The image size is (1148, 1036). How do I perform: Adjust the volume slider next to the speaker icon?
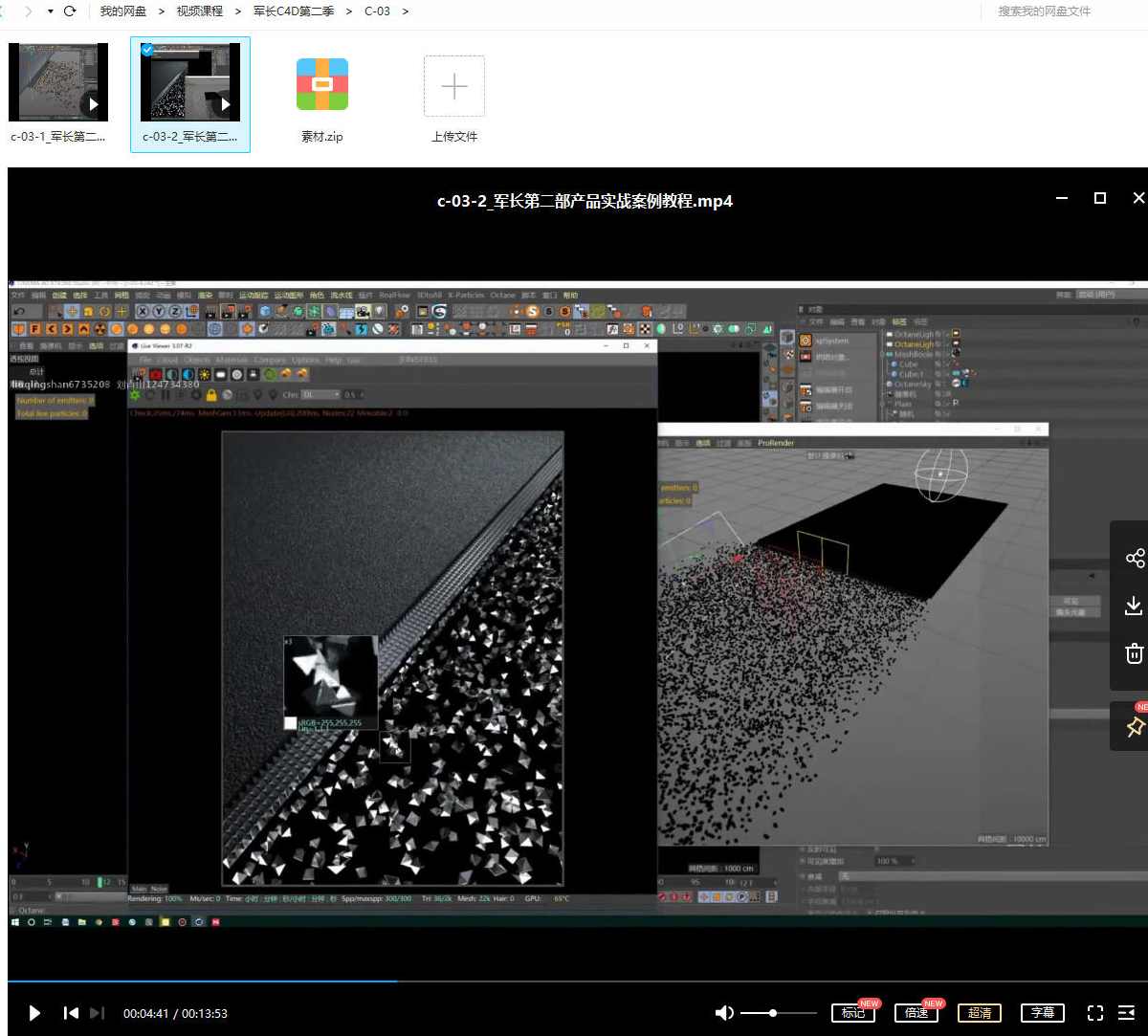(x=773, y=1012)
